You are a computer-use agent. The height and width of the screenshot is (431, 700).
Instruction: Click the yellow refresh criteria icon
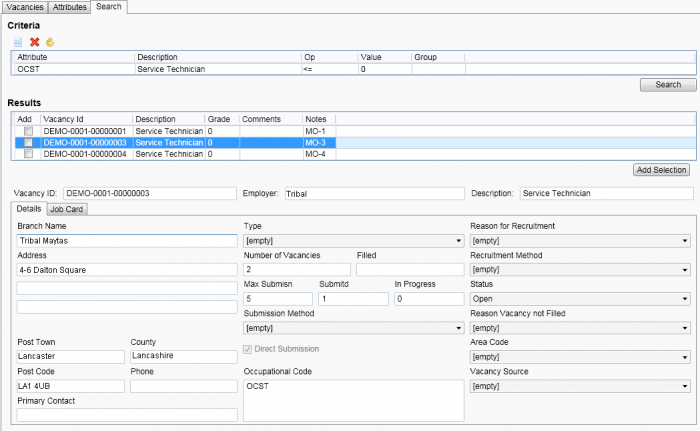point(49,42)
